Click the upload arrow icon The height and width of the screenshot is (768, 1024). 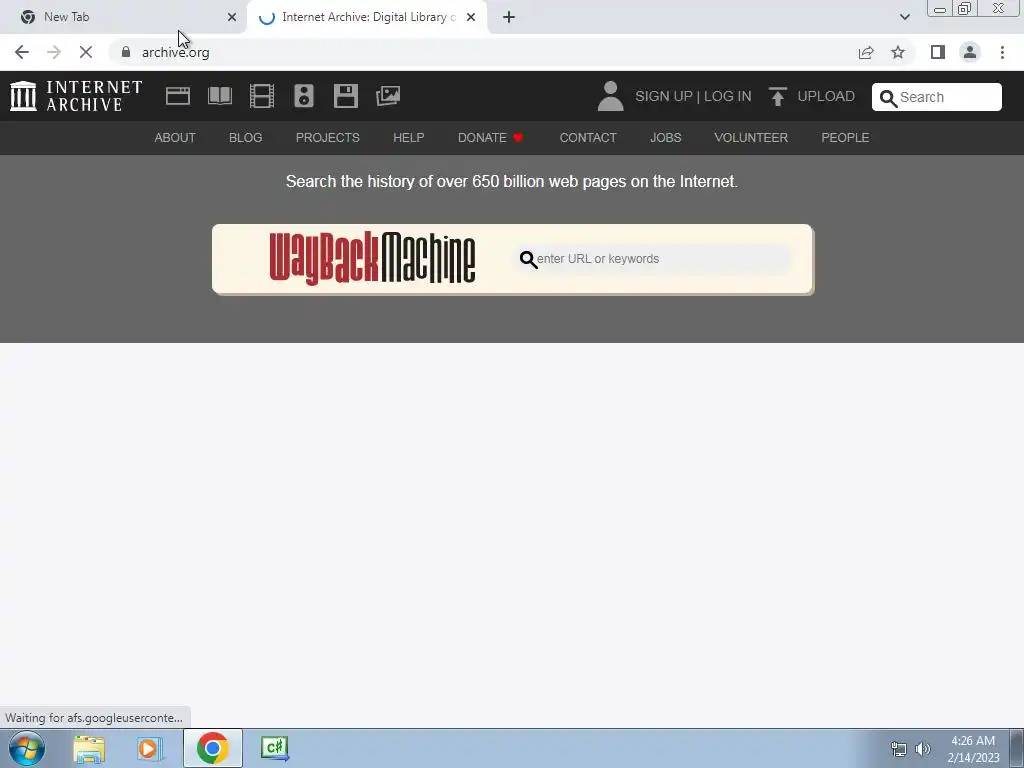[777, 96]
